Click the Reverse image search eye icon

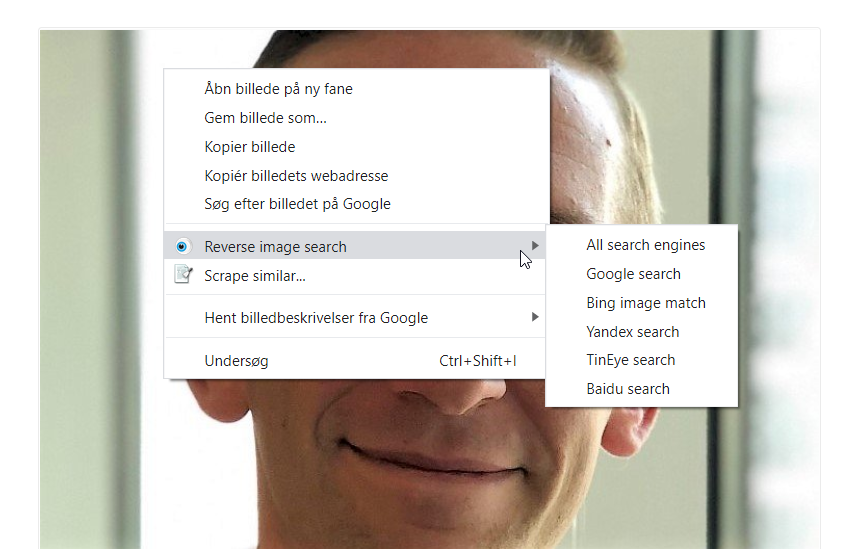(182, 247)
